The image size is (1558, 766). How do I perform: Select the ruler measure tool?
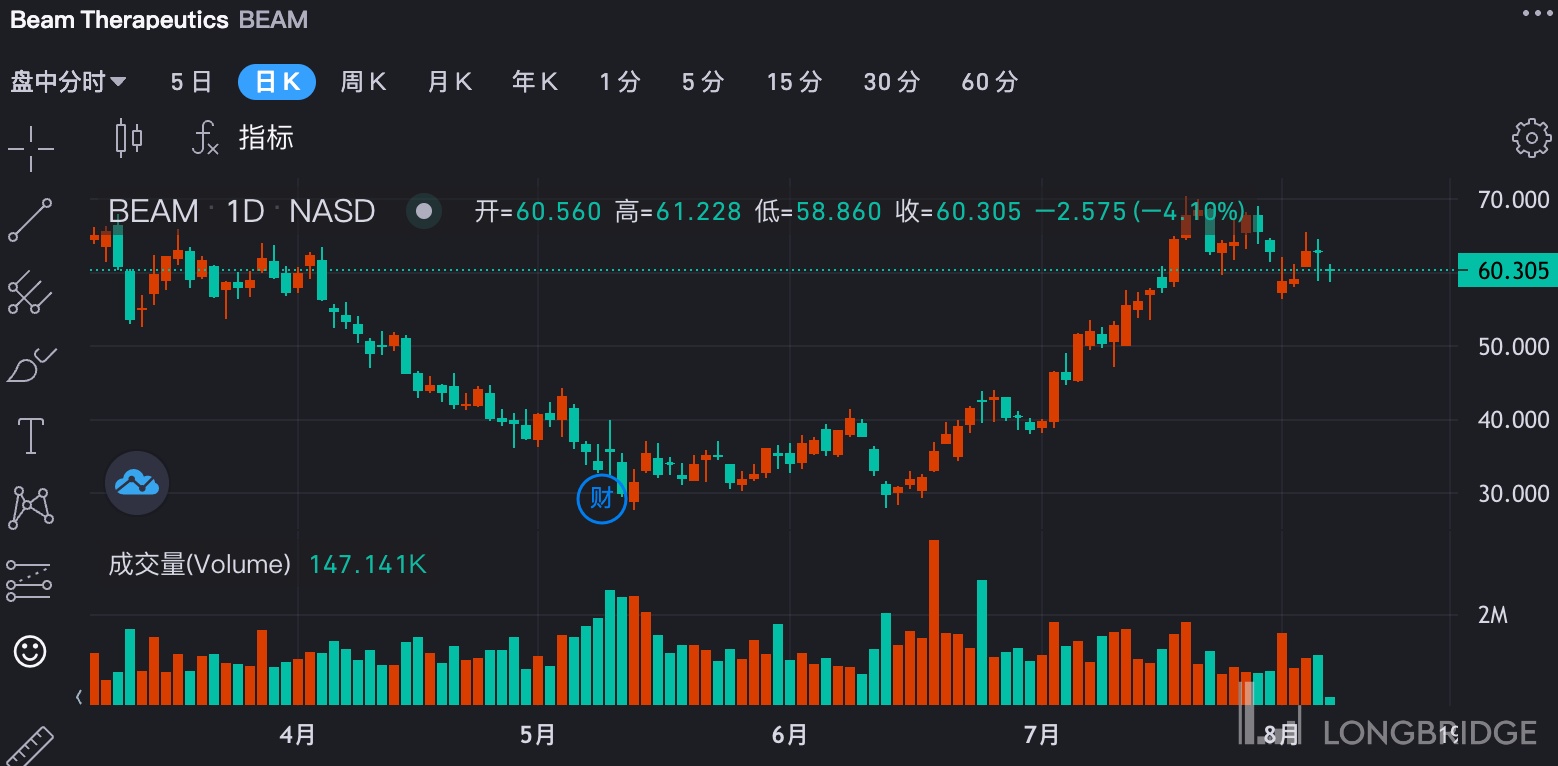tap(28, 746)
